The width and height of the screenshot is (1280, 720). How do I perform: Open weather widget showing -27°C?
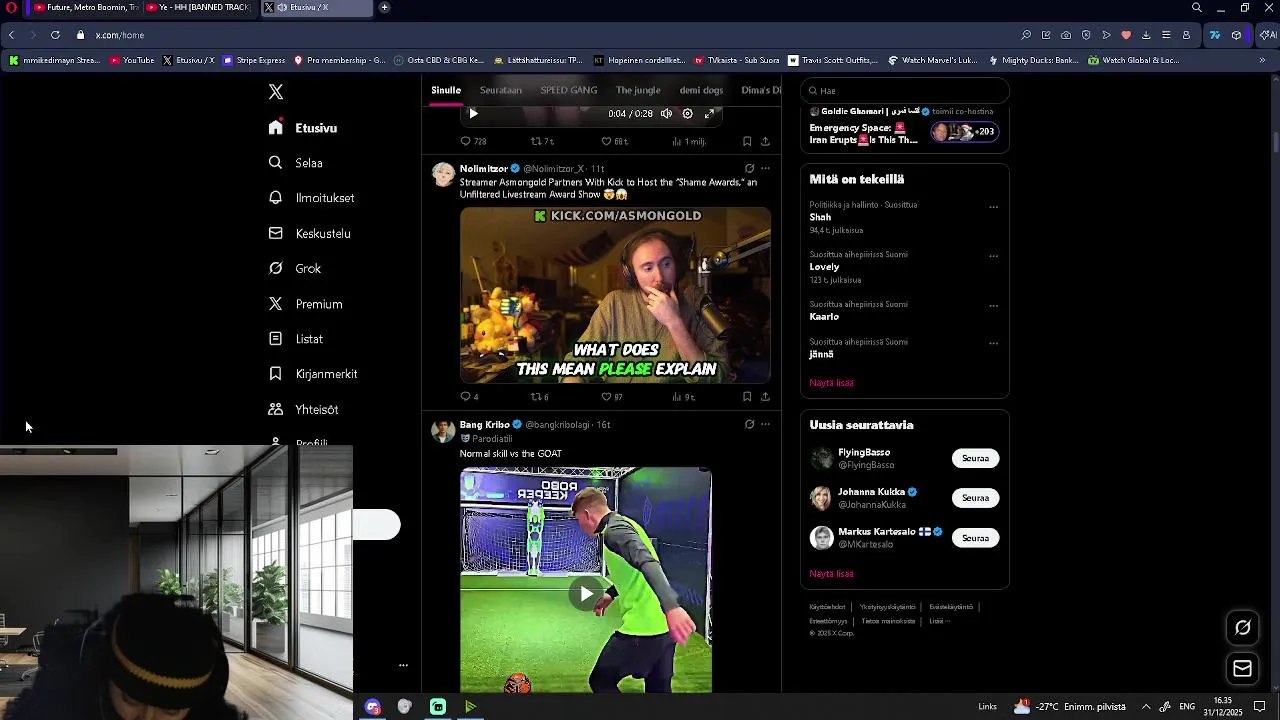1069,707
